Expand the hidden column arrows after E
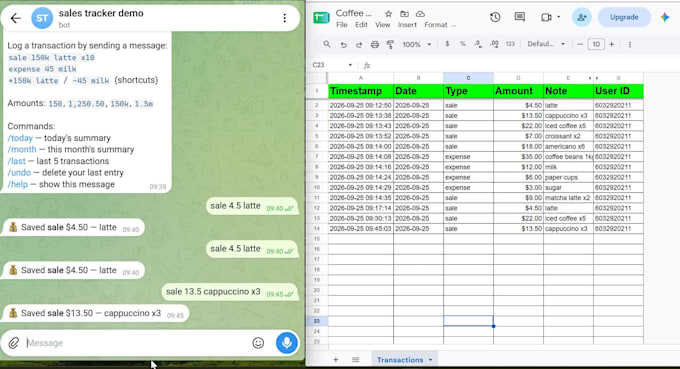This screenshot has width=680, height=369. point(593,78)
